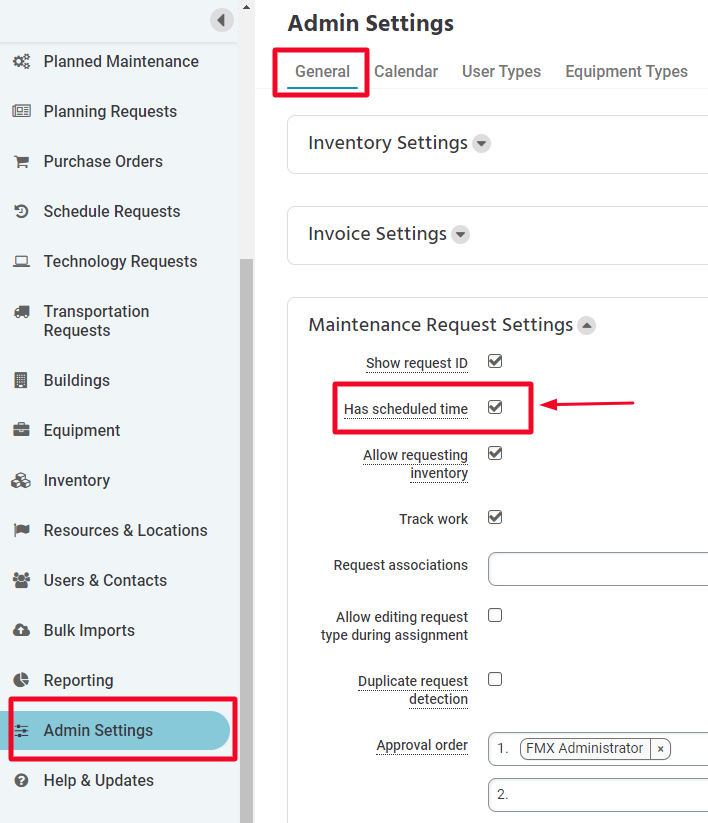The image size is (708, 823).
Task: Click the Purchase Orders cart icon
Action: (22, 162)
